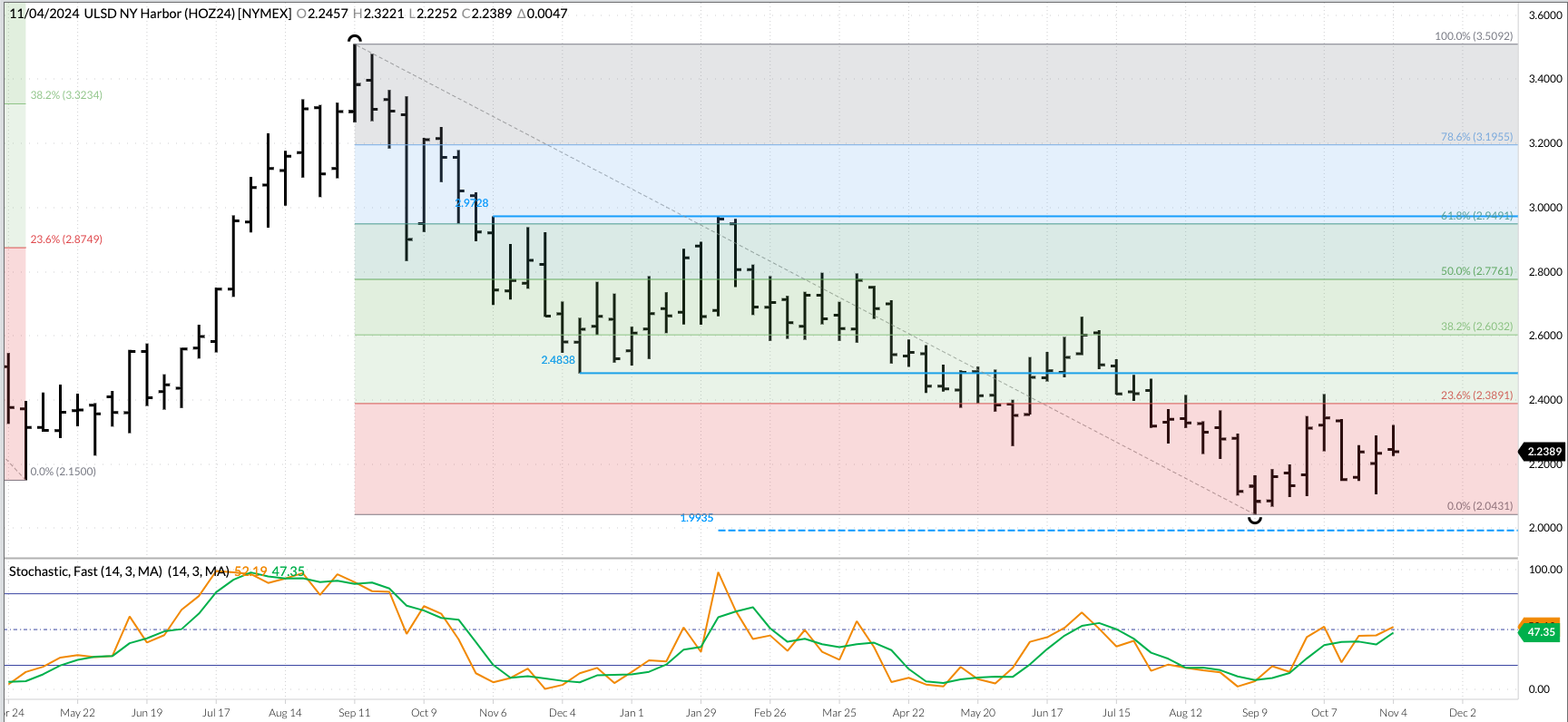Click the red 23.6% (2.8749) label on the left
1568x722 pixels.
[66, 239]
